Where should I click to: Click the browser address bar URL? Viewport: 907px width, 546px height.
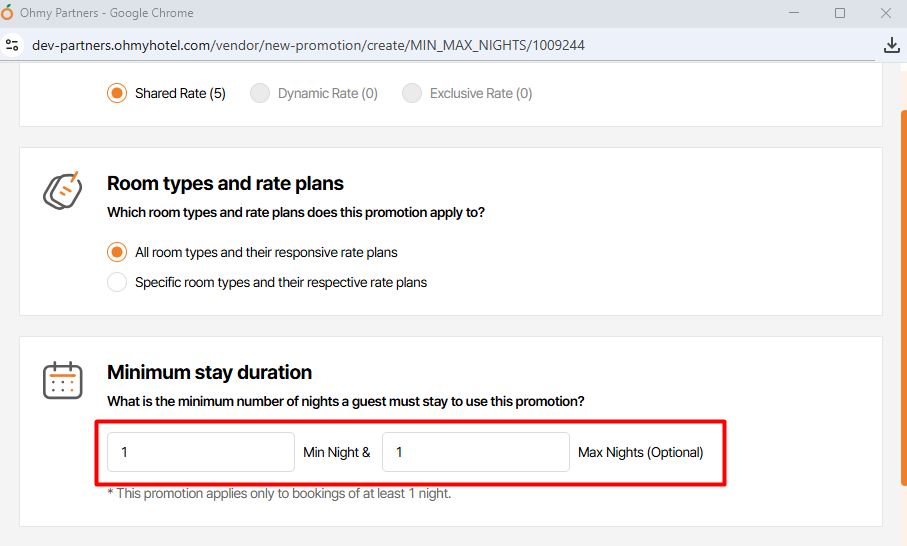[x=308, y=45]
